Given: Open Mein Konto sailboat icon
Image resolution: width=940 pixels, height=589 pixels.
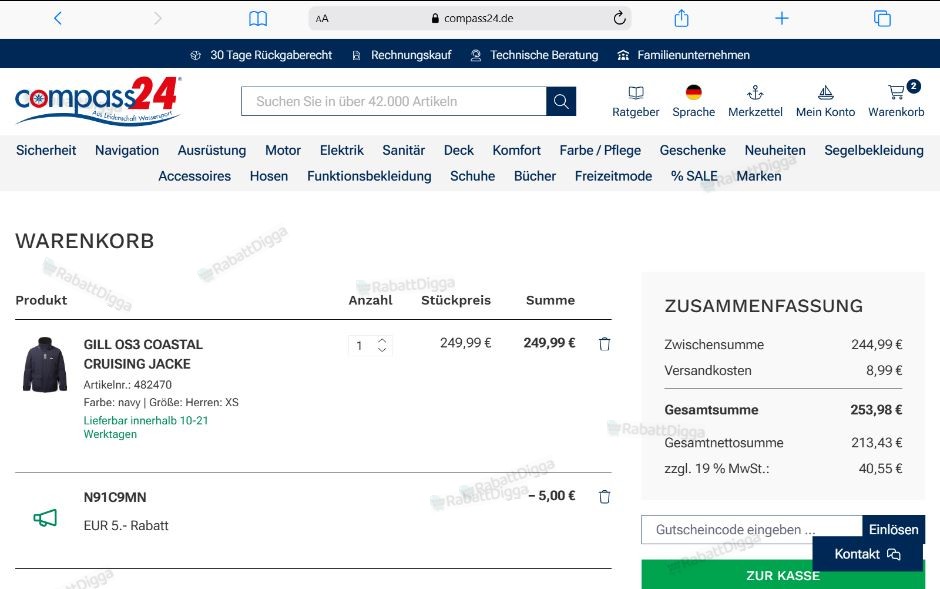Looking at the screenshot, I should pos(825,92).
